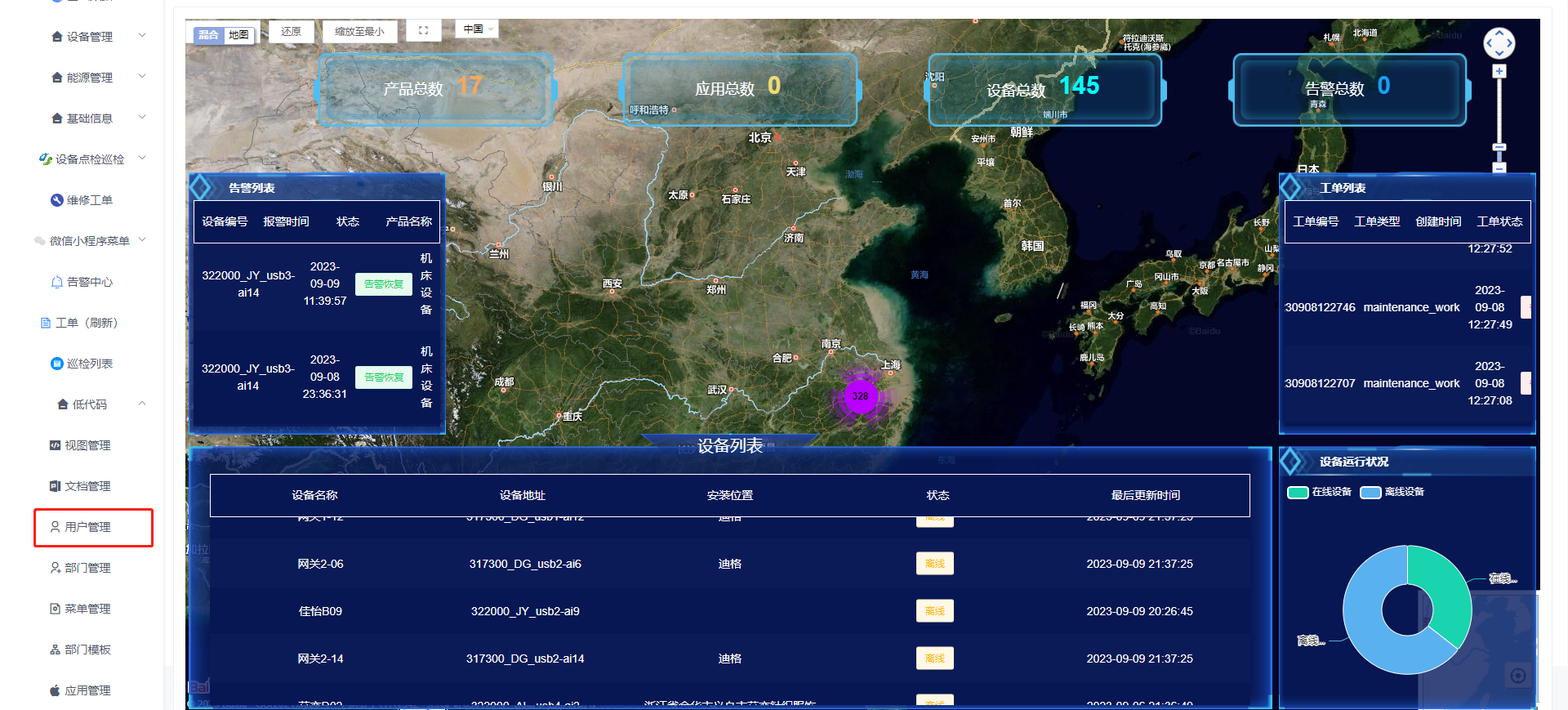
Task: Click the 告警总数 stat card
Action: 1350,89
